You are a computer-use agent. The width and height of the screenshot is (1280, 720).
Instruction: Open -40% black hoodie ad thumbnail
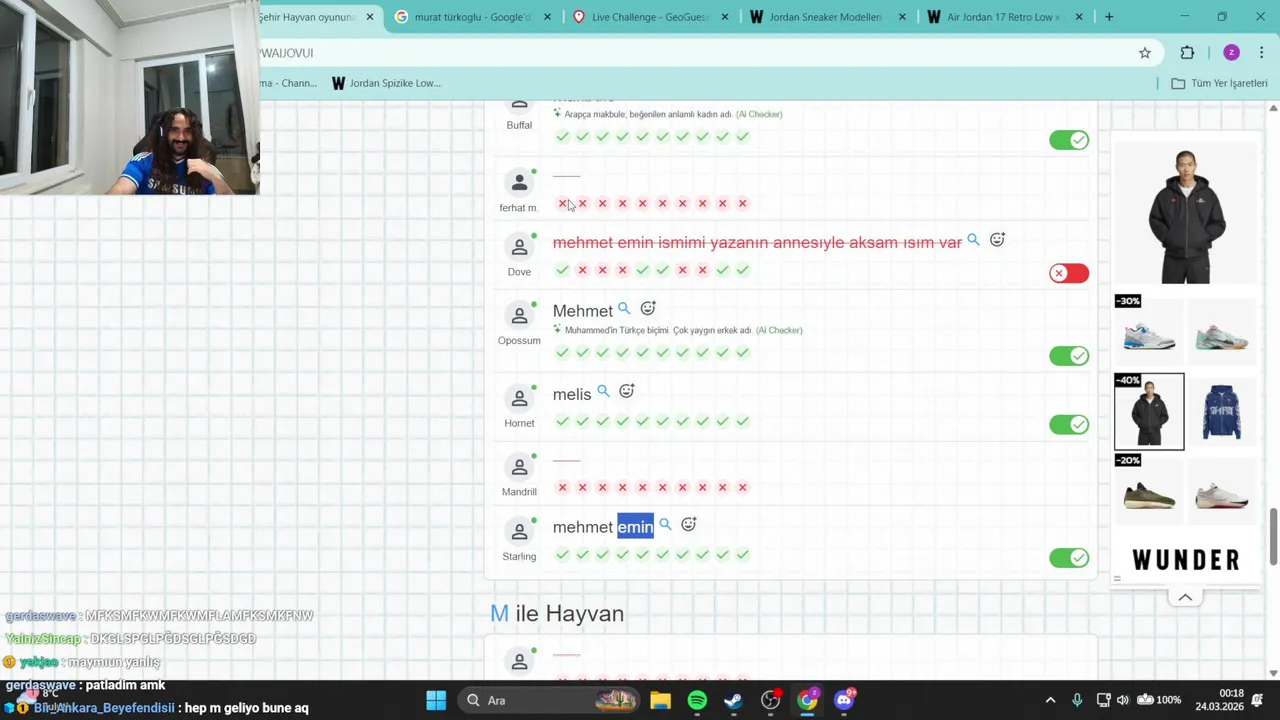click(x=1149, y=411)
